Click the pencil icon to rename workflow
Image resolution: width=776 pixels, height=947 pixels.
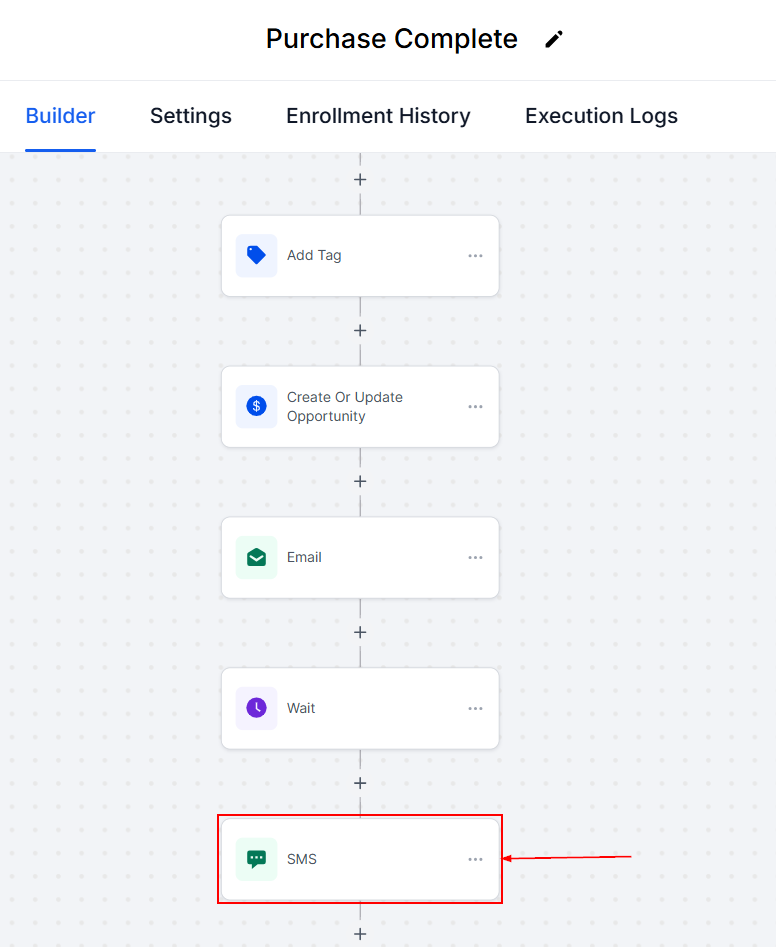[553, 39]
